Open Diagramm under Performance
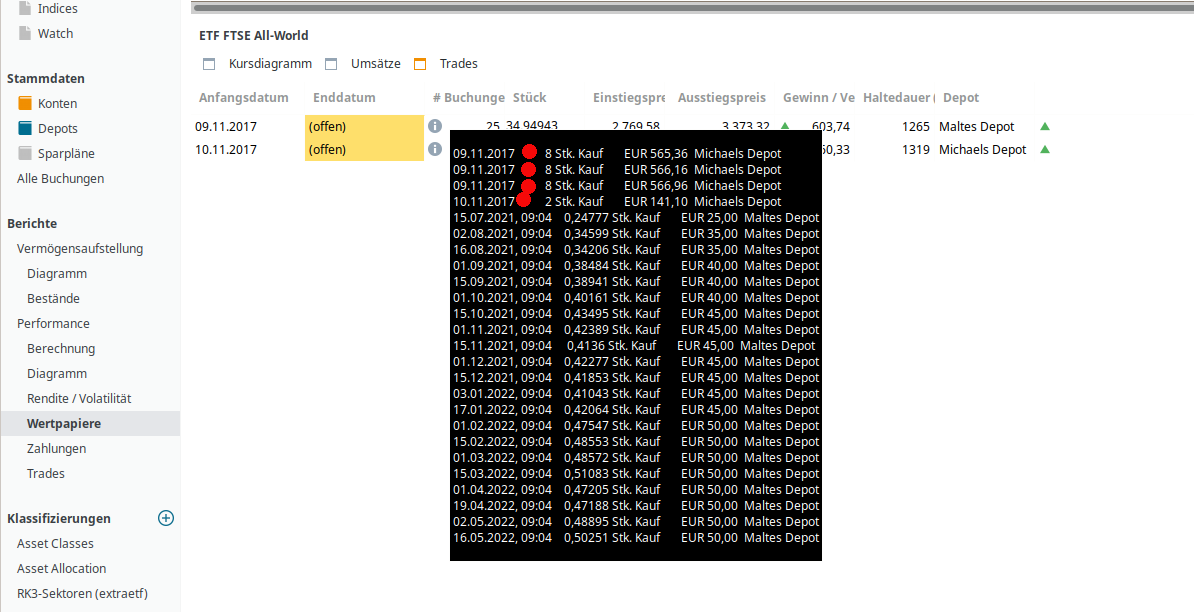 coord(56,374)
